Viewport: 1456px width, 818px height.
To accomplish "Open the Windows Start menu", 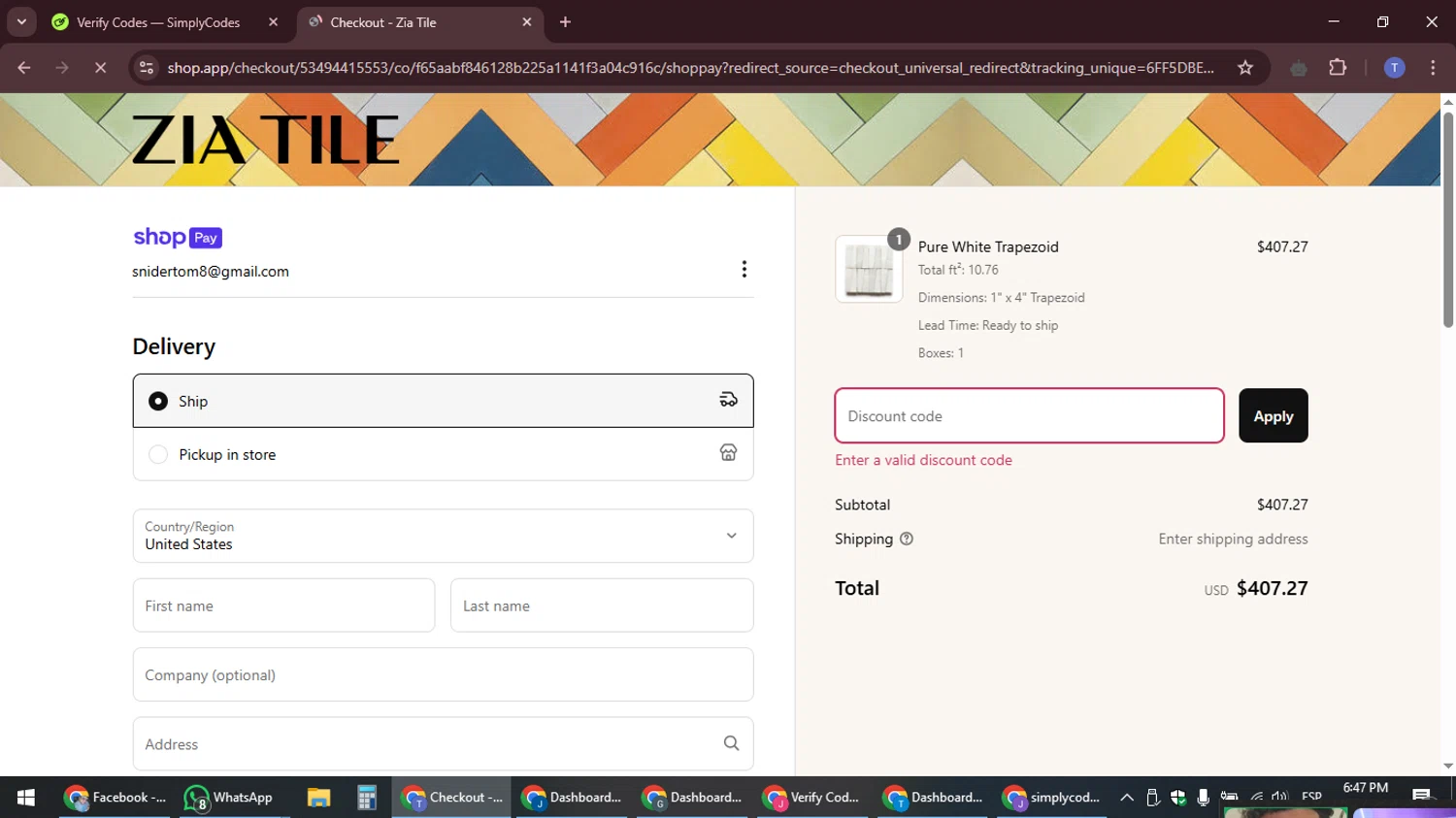I will (26, 798).
